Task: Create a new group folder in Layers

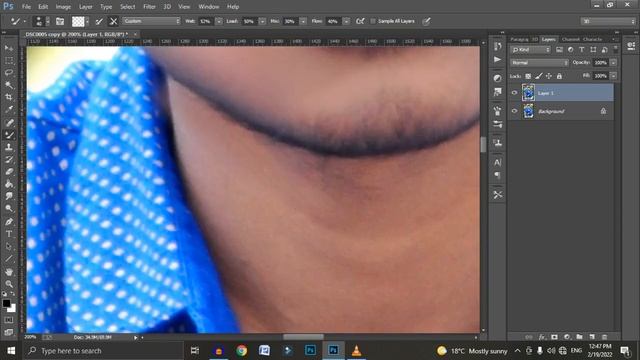Action: pos(580,337)
